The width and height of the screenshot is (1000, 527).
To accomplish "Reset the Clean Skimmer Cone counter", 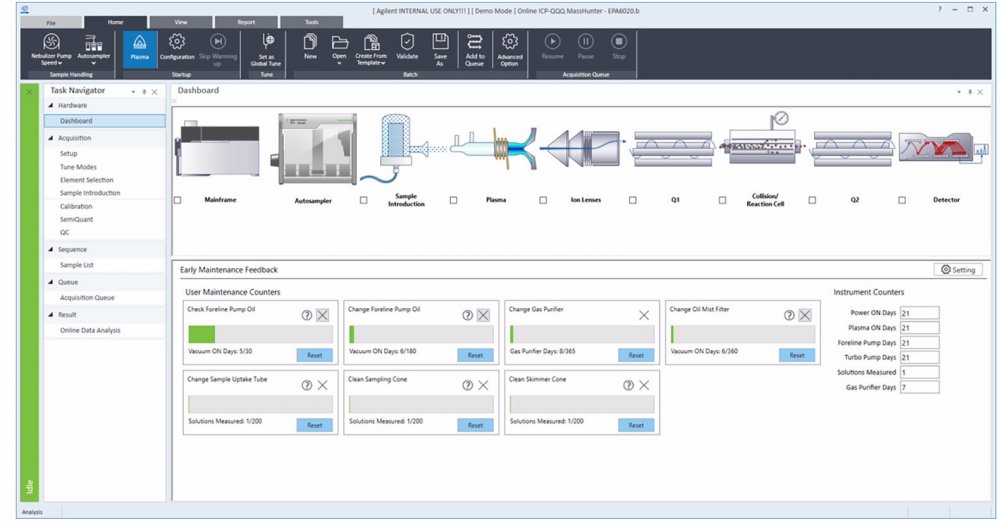I will (x=636, y=426).
